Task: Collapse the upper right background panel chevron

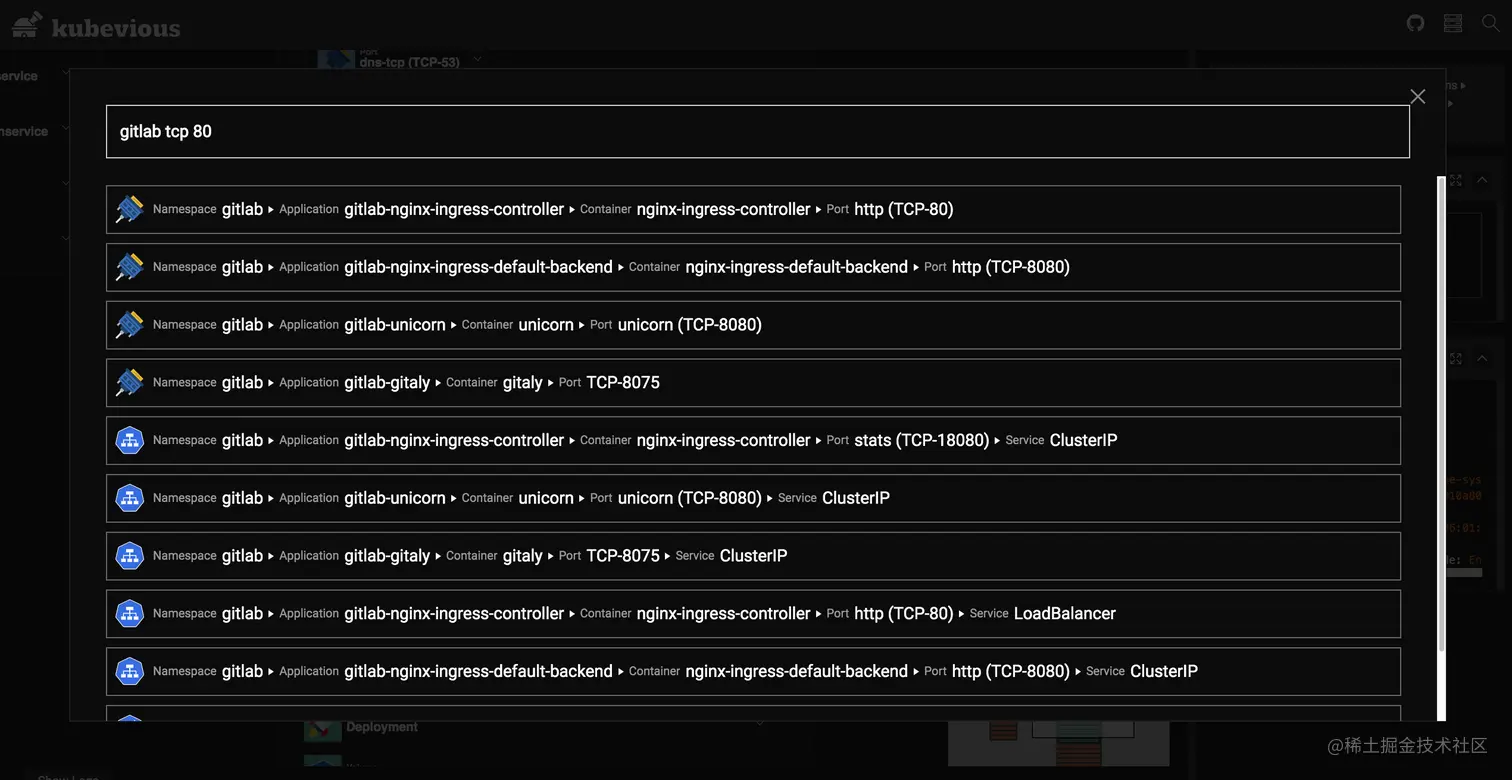Action: click(x=1482, y=180)
